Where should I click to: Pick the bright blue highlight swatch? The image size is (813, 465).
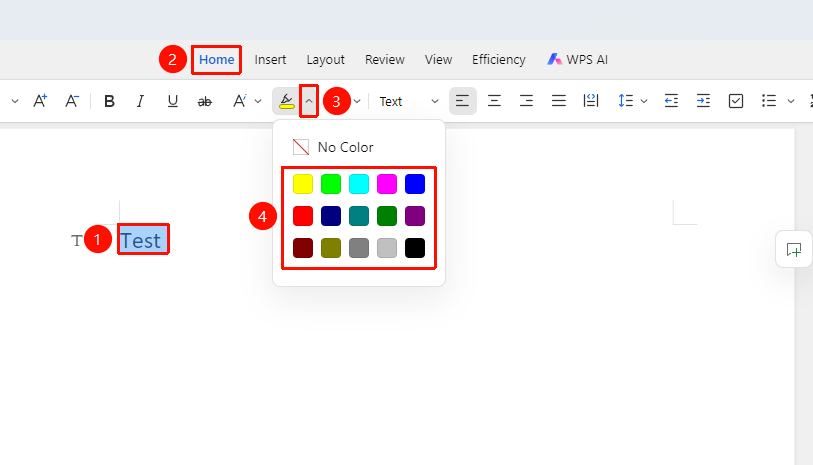click(415, 184)
